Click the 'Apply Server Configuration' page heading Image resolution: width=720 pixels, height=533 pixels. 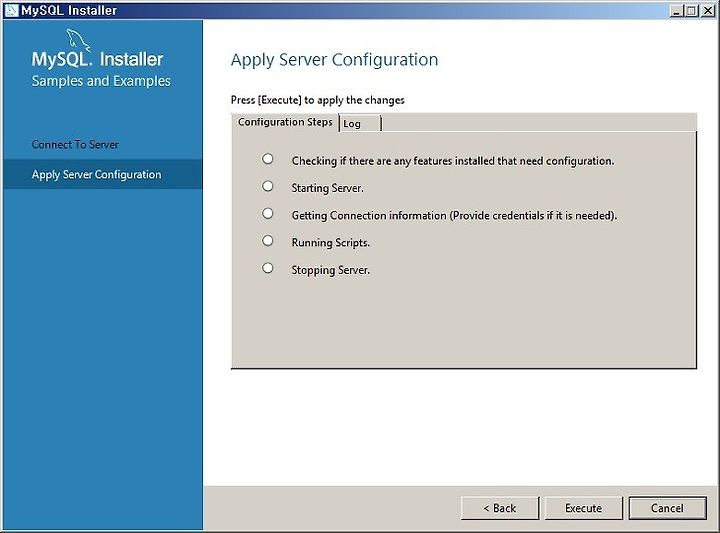click(334, 60)
